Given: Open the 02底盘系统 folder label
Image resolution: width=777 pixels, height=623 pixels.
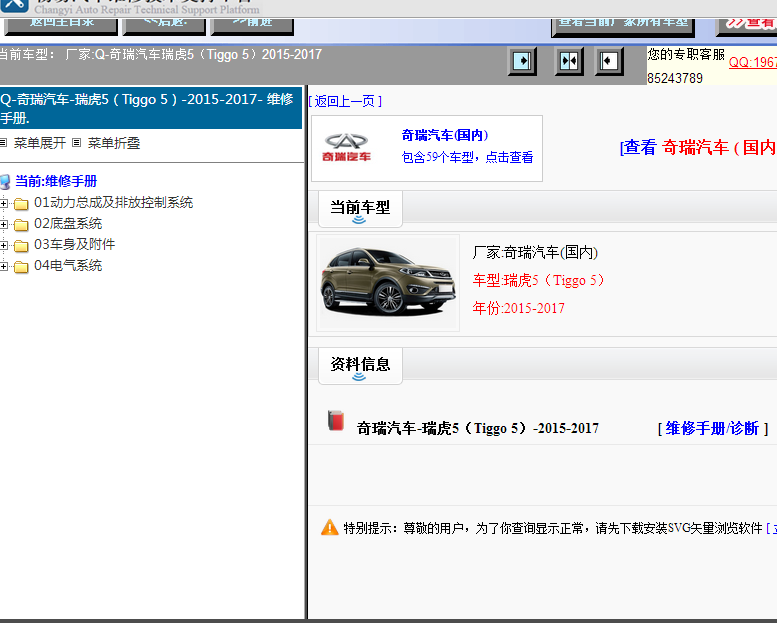Looking at the screenshot, I should point(68,224).
